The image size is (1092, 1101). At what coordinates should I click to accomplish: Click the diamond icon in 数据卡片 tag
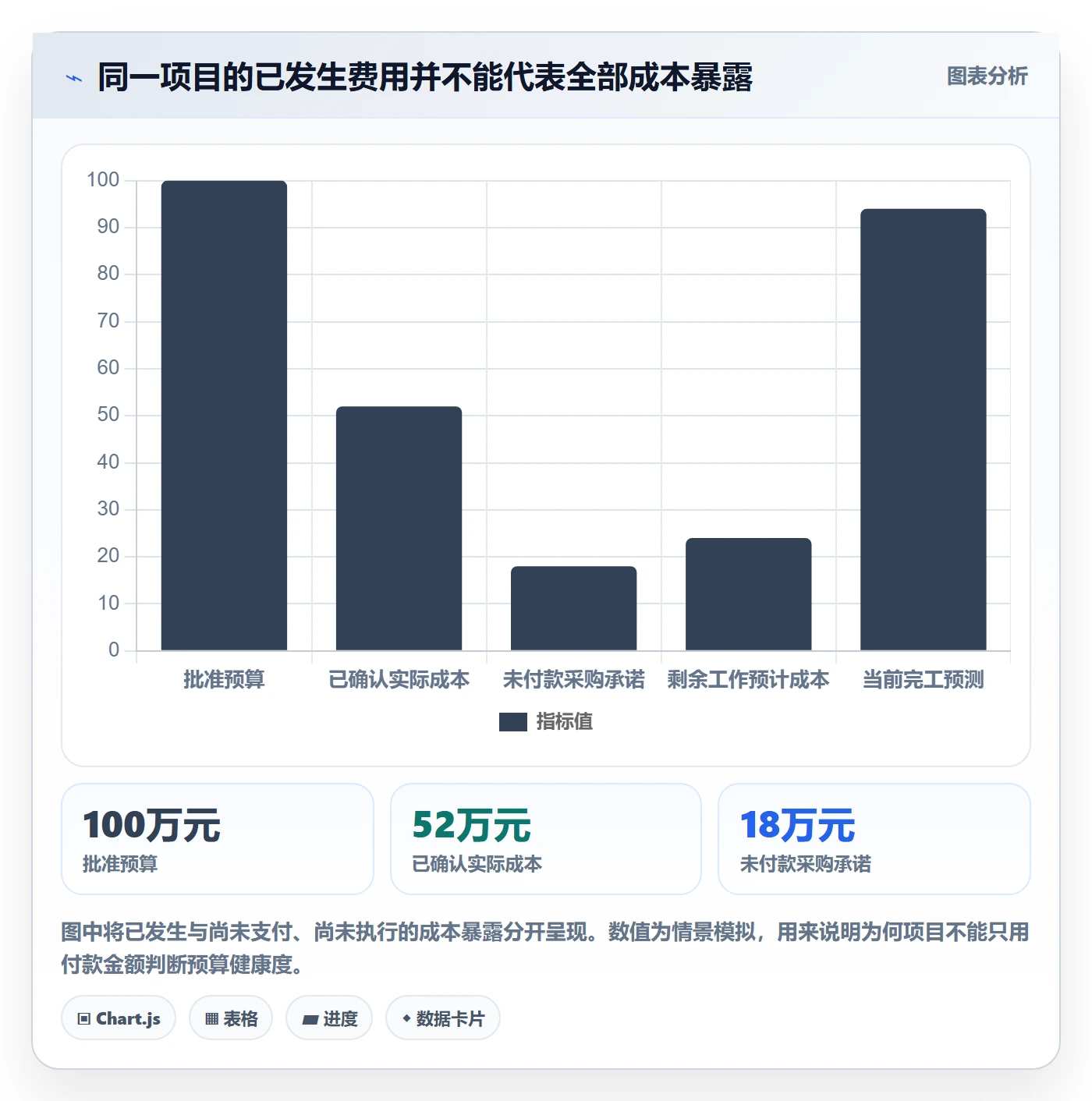[406, 1018]
